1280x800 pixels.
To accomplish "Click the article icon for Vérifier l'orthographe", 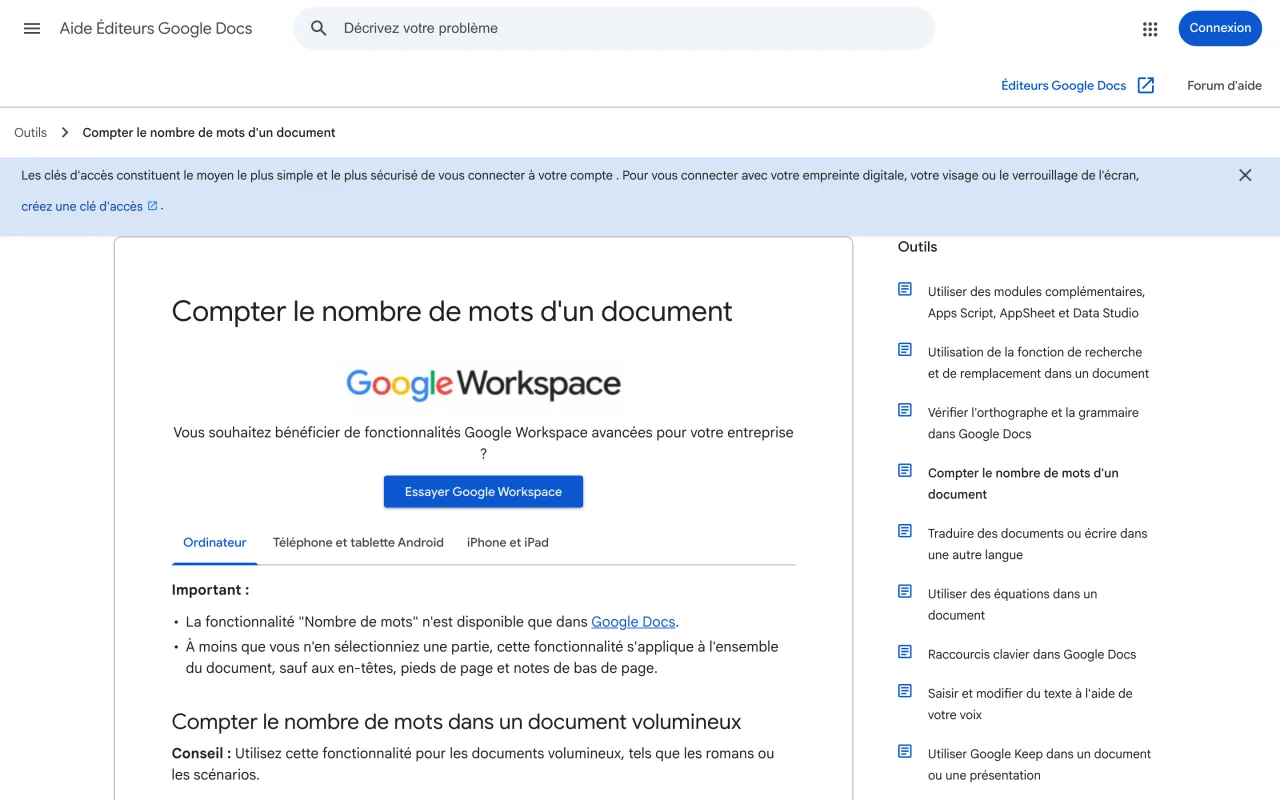I will [x=905, y=410].
